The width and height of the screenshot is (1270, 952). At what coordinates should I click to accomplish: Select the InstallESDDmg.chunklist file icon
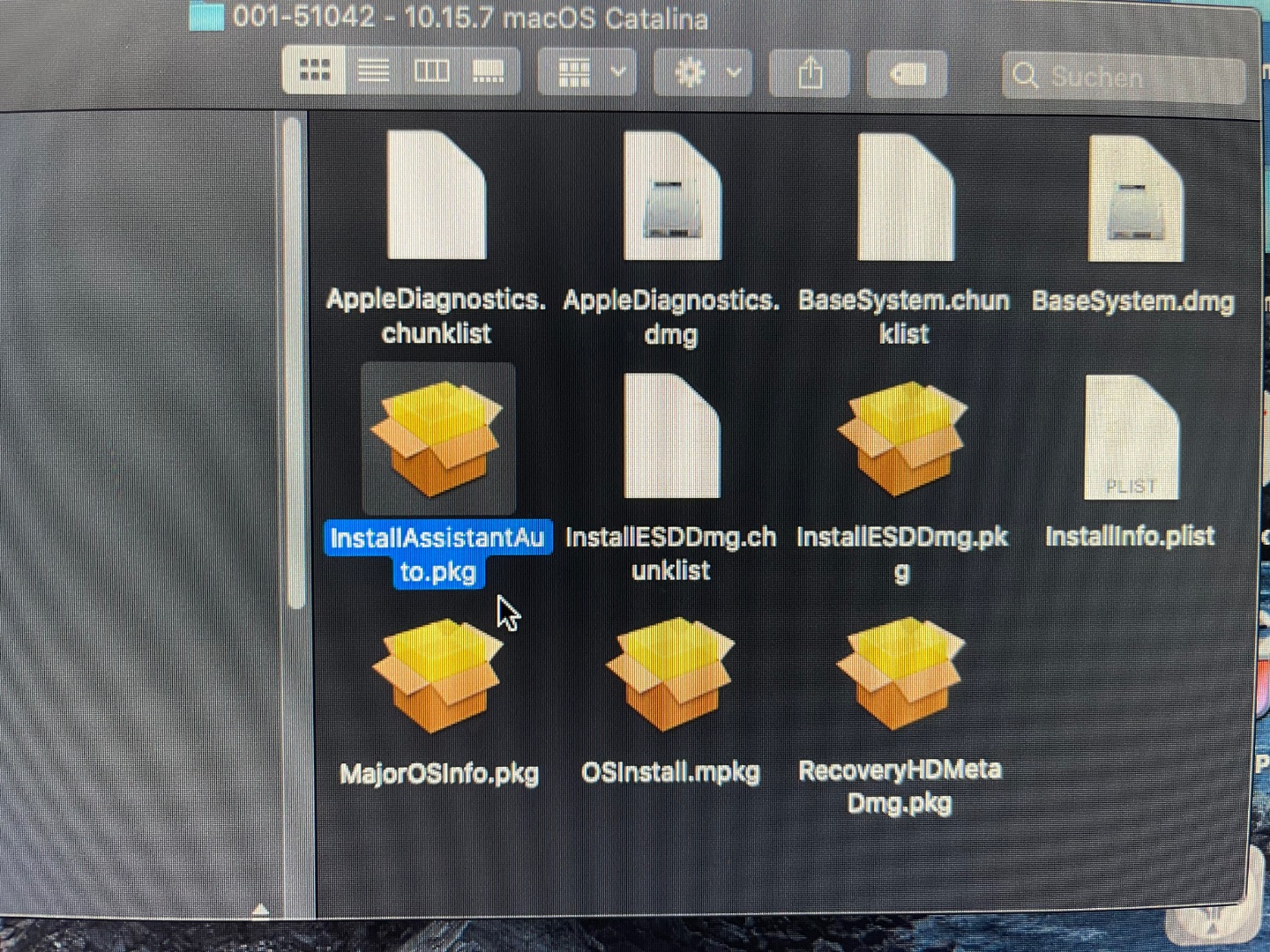(672, 435)
